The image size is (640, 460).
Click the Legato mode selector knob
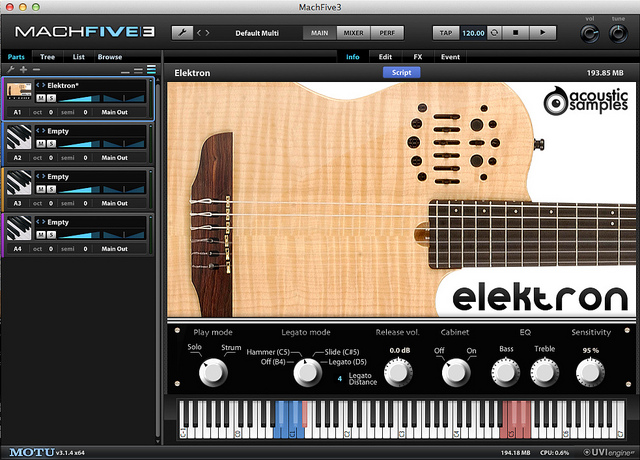click(307, 373)
